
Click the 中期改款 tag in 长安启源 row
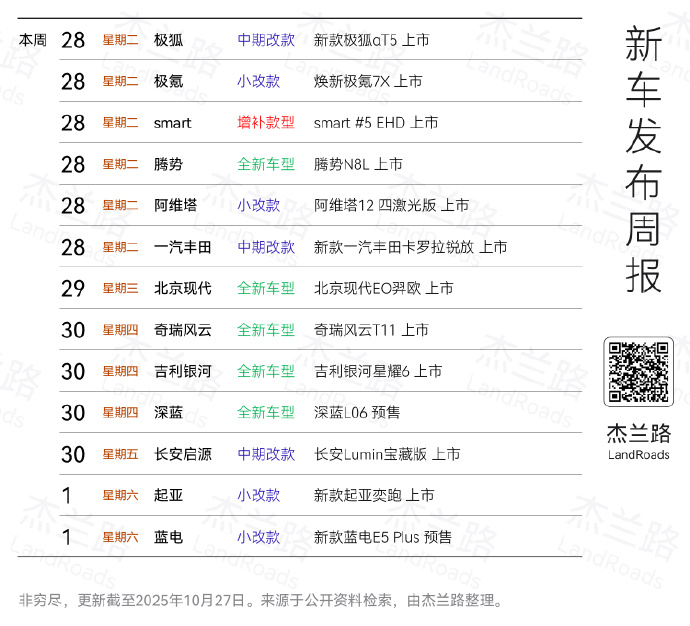pyautogui.click(x=266, y=454)
